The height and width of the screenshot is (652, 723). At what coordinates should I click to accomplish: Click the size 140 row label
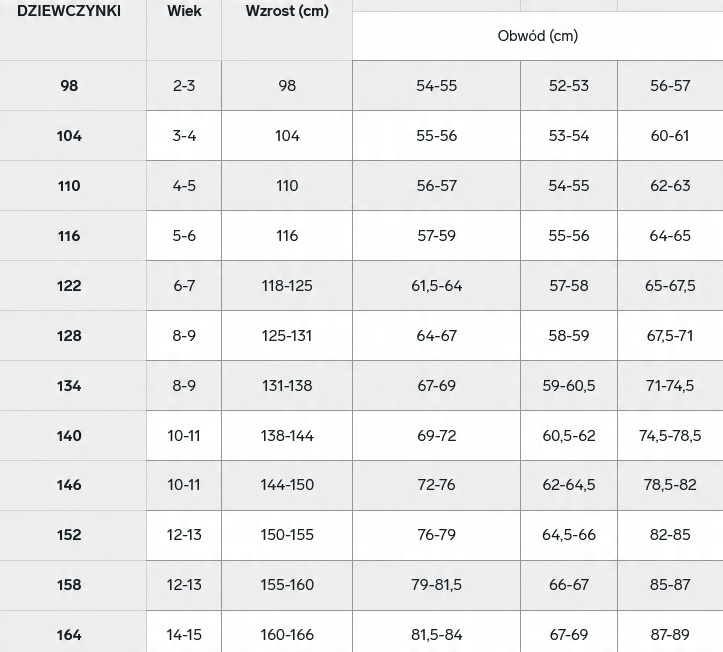(69, 436)
